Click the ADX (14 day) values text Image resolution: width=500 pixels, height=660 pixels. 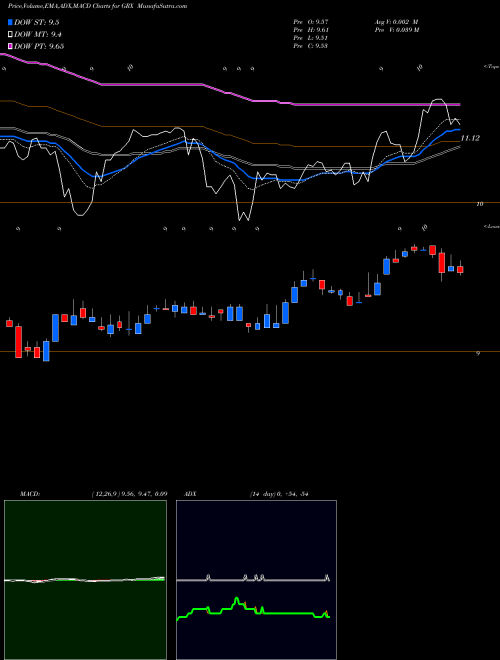pyautogui.click(x=279, y=494)
